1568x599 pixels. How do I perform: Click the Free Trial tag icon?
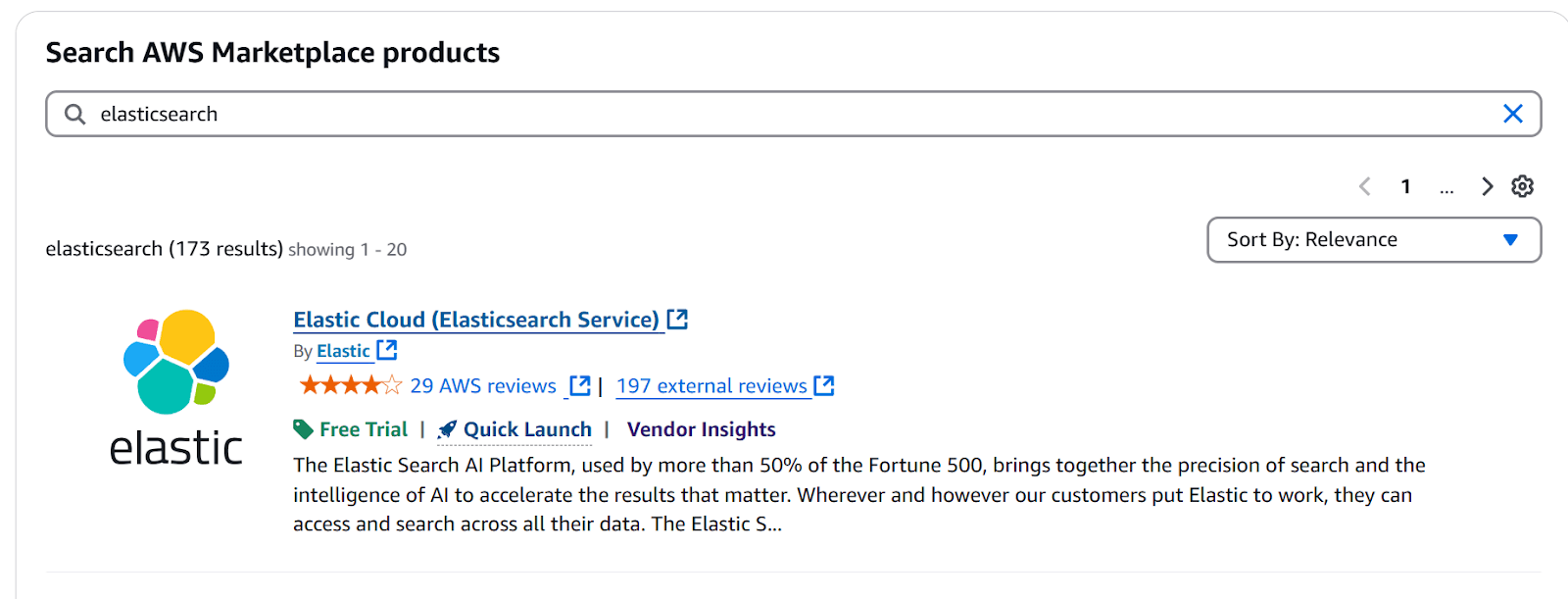[303, 429]
